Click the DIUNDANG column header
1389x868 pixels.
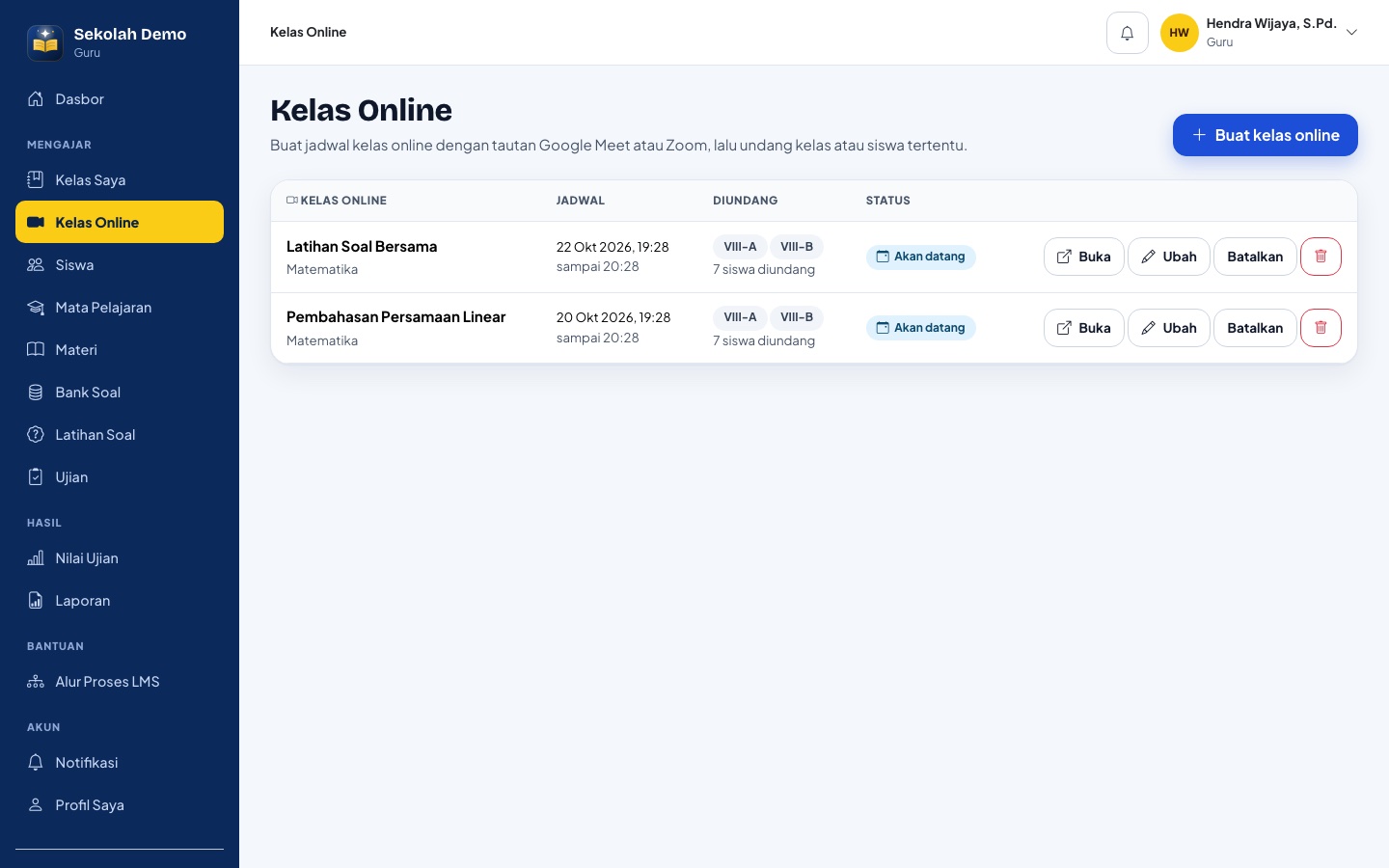point(746,201)
